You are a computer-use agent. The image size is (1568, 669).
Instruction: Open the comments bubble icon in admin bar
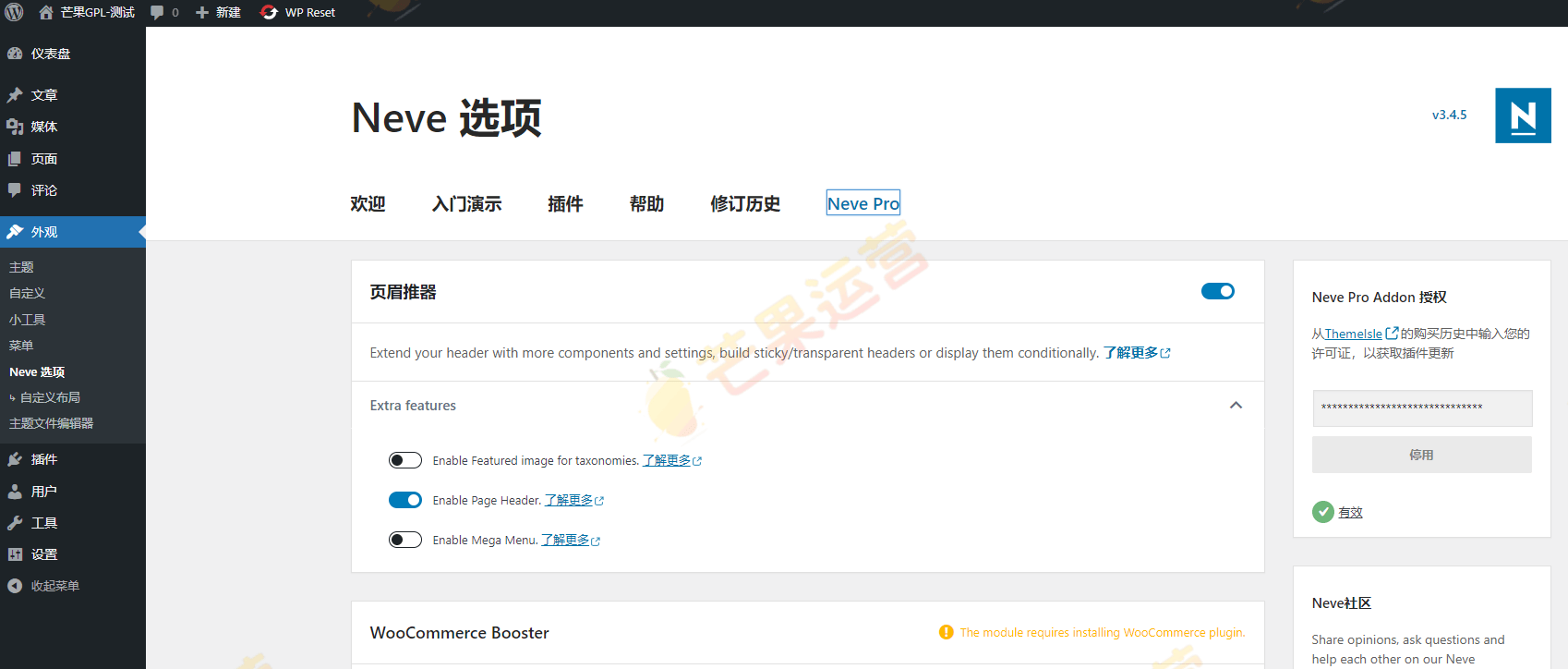tap(157, 12)
